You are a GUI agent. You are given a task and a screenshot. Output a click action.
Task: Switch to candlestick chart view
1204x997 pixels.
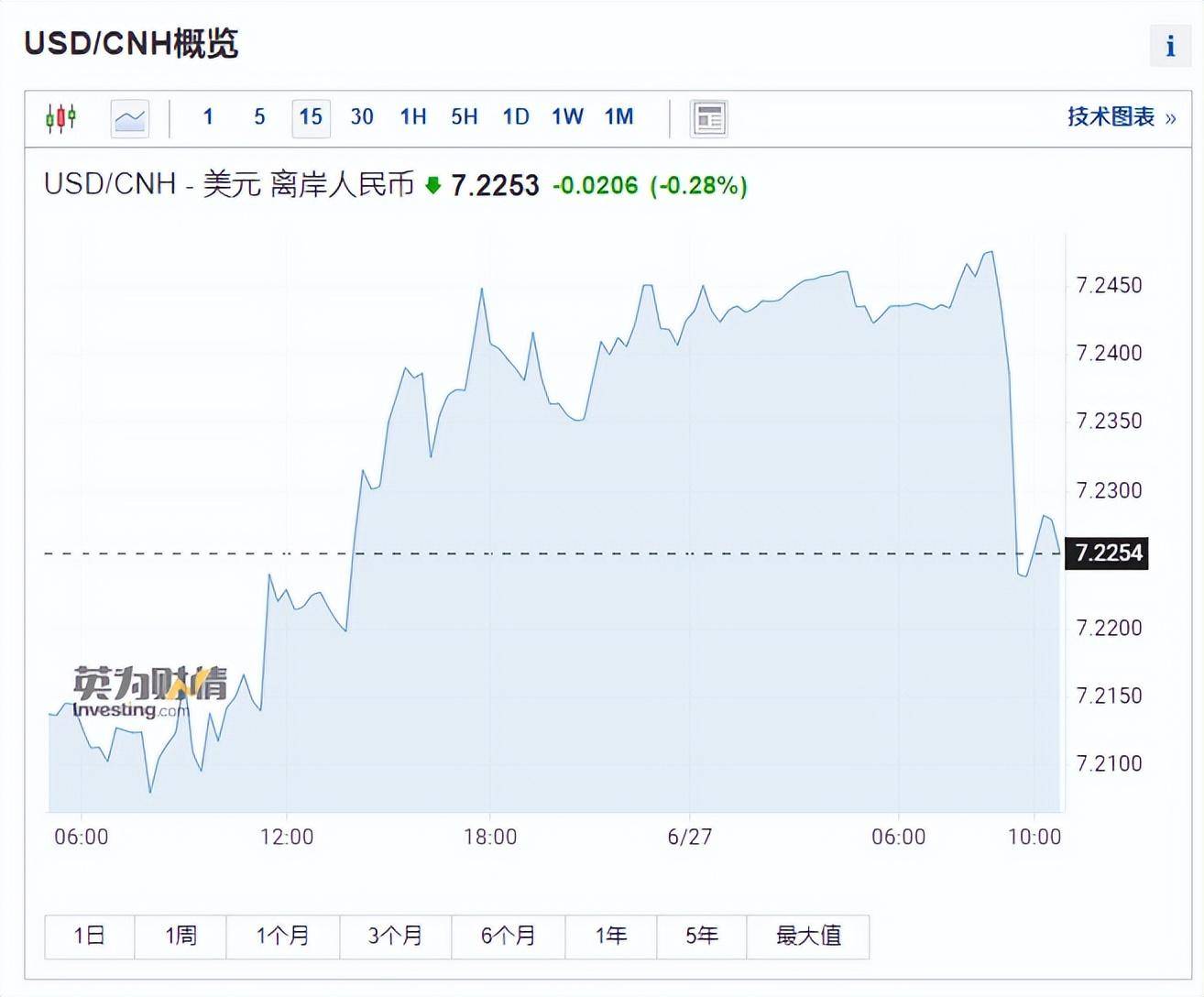60,118
